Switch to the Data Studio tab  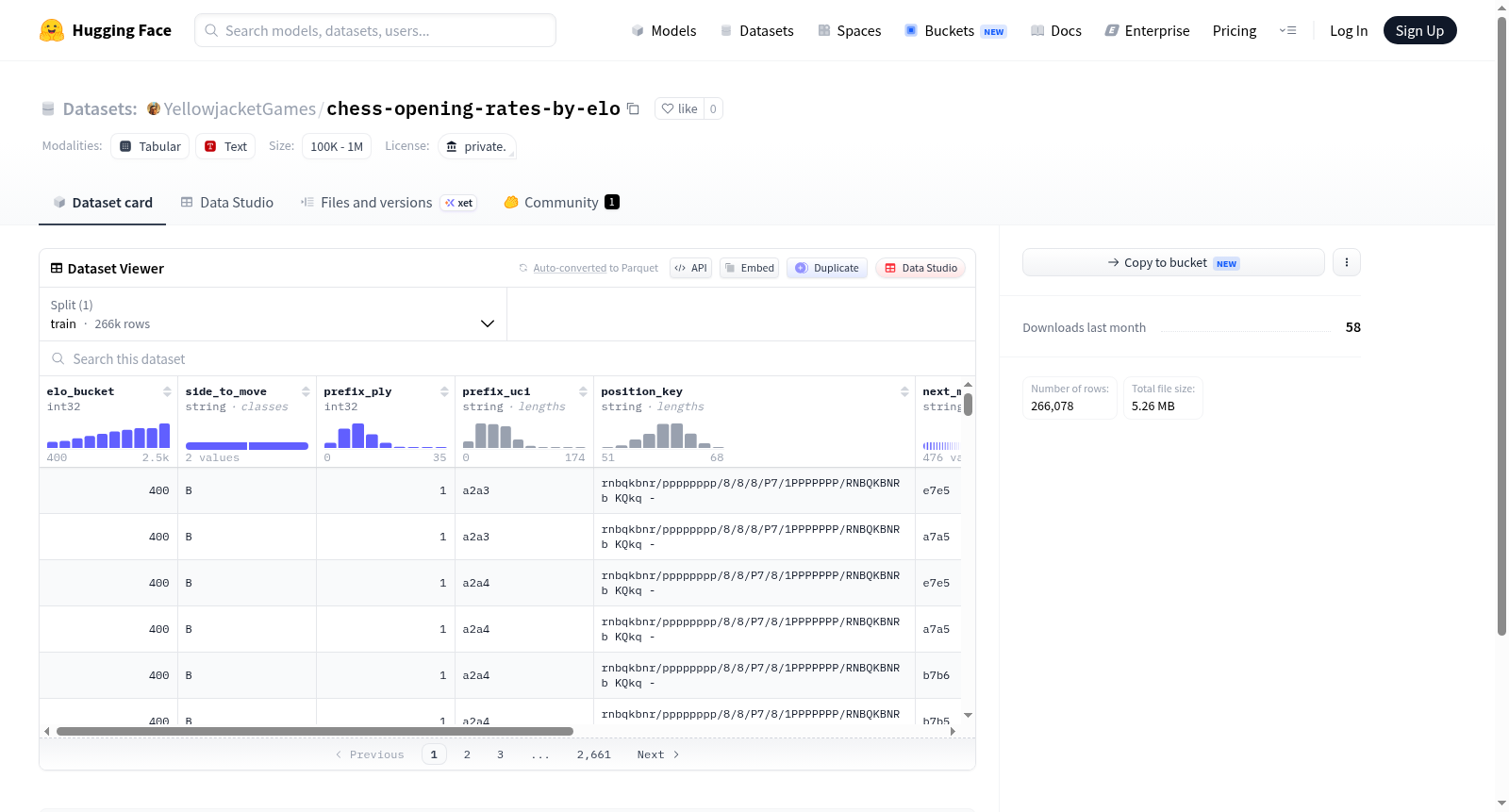[227, 203]
